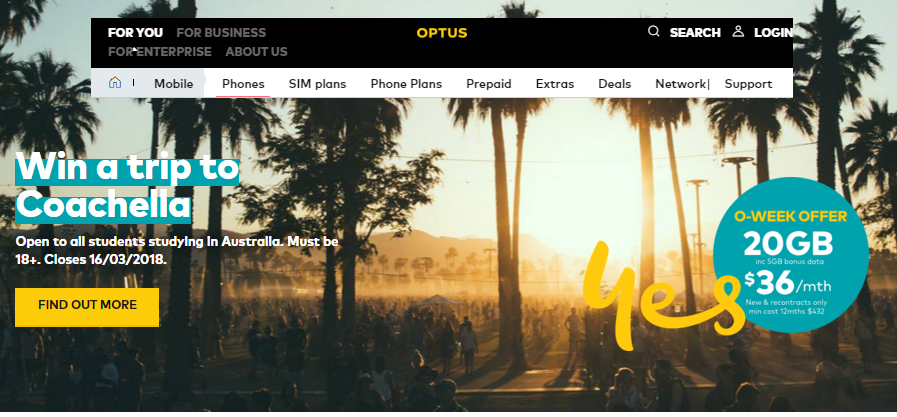The width and height of the screenshot is (897, 417).
Task: Go to Prepaid section
Action: pyautogui.click(x=489, y=84)
